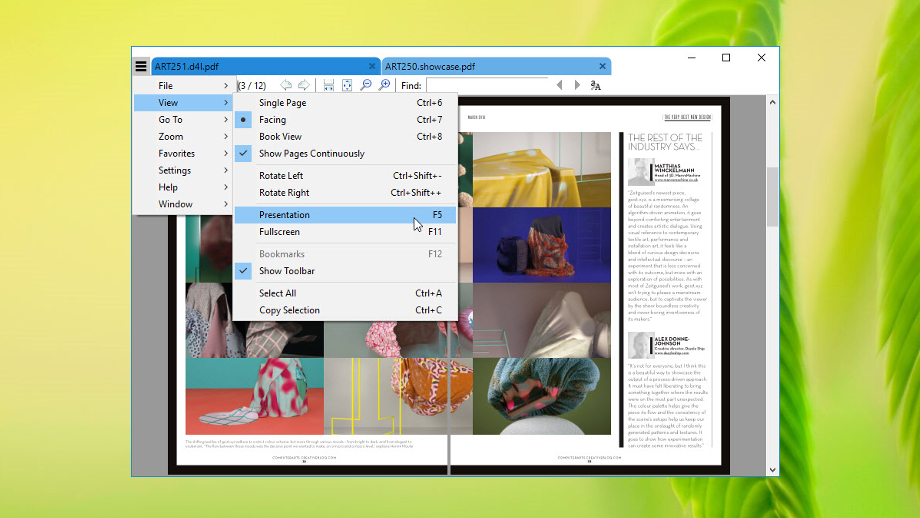Viewport: 920px width, 518px height.
Task: Close the ART251.d4l.pdf tab
Action: click(x=372, y=66)
